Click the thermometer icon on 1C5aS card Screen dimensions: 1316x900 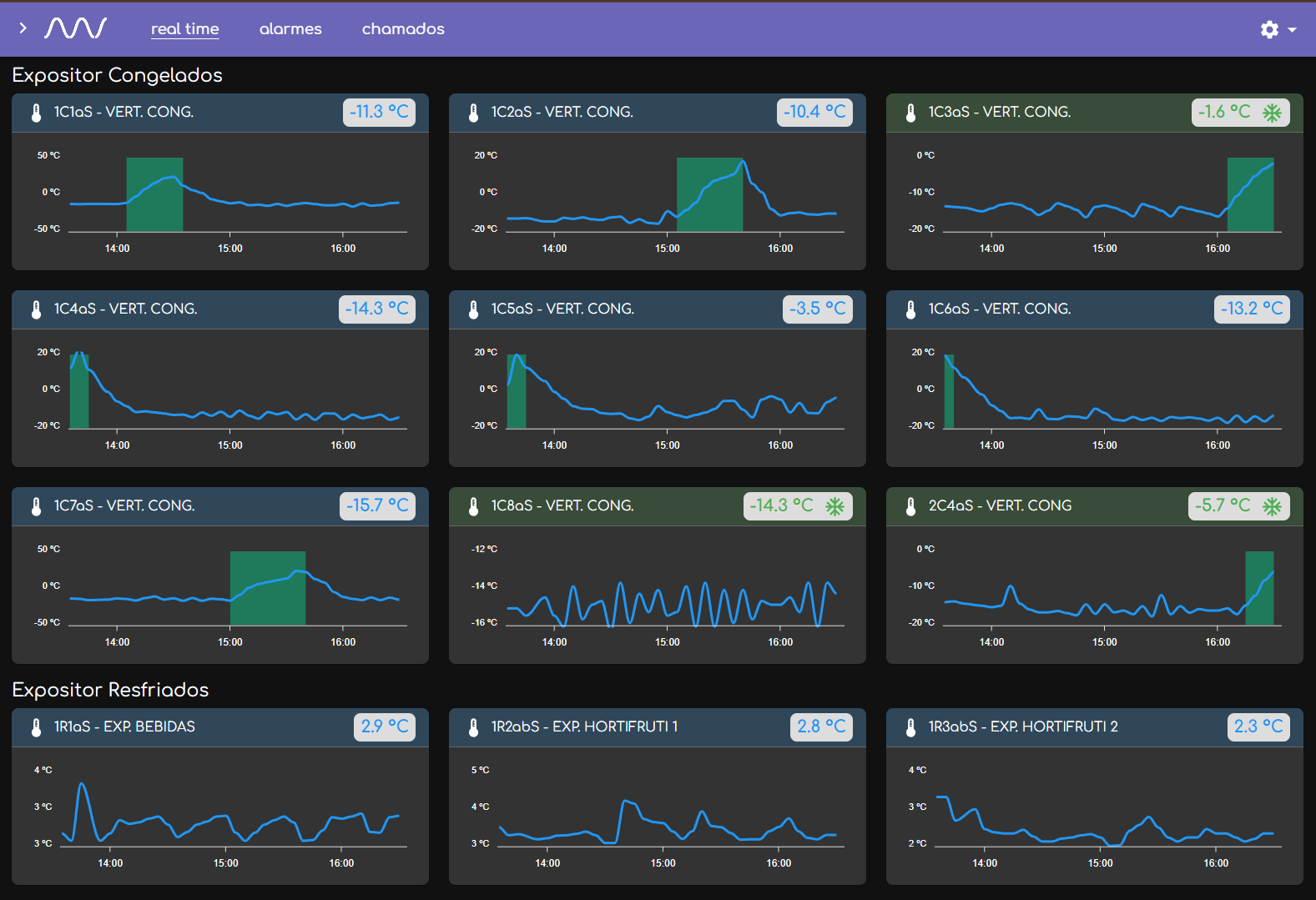click(x=474, y=309)
